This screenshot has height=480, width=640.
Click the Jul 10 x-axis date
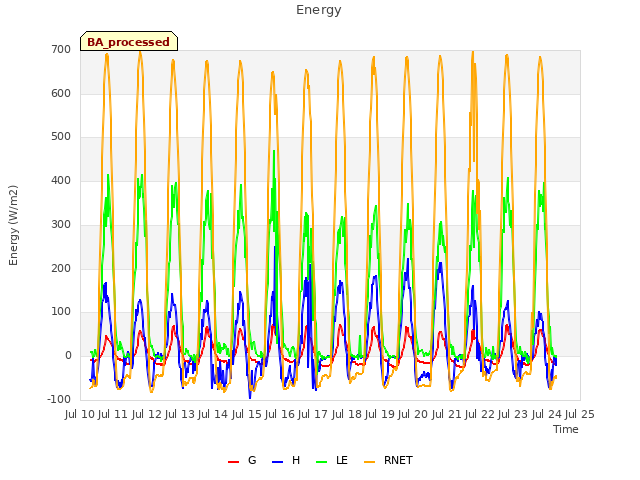click(80, 415)
